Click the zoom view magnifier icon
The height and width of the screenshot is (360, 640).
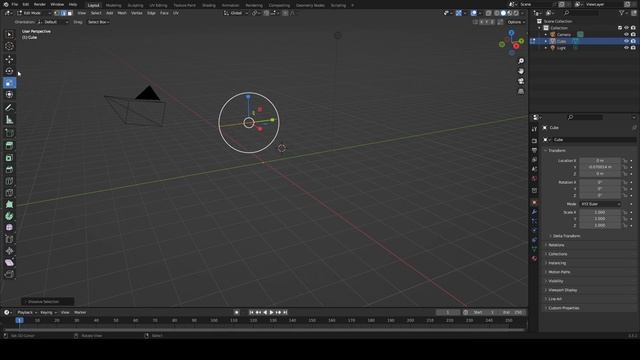pyautogui.click(x=521, y=61)
